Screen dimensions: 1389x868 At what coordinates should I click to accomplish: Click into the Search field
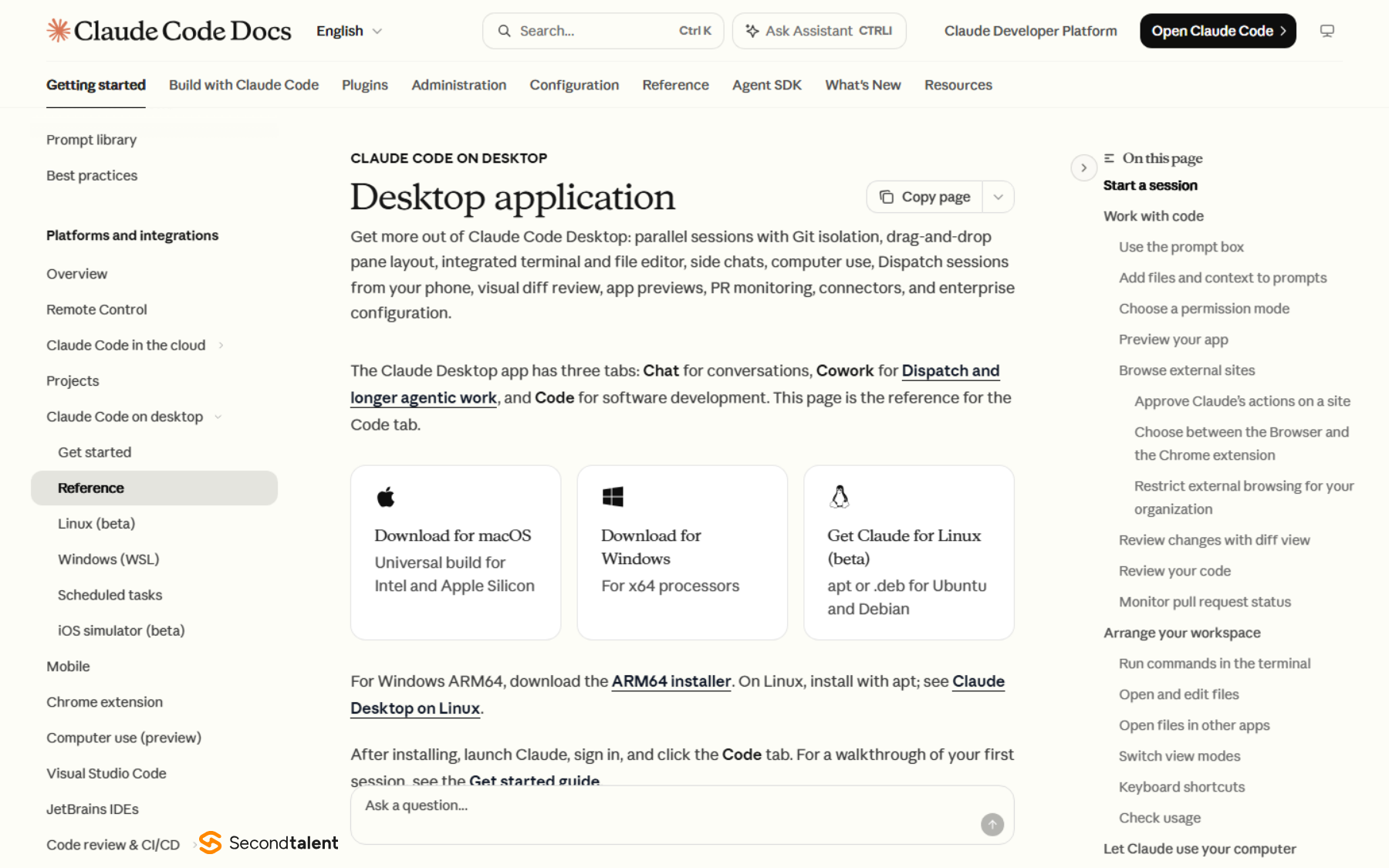coord(603,31)
